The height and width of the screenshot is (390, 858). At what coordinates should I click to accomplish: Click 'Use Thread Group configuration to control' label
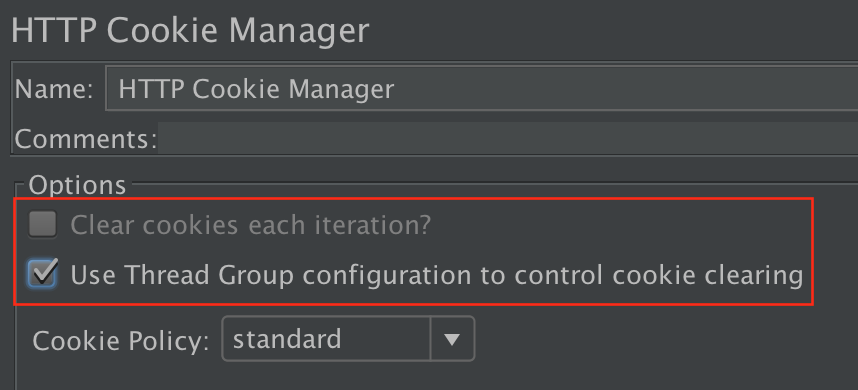334,275
